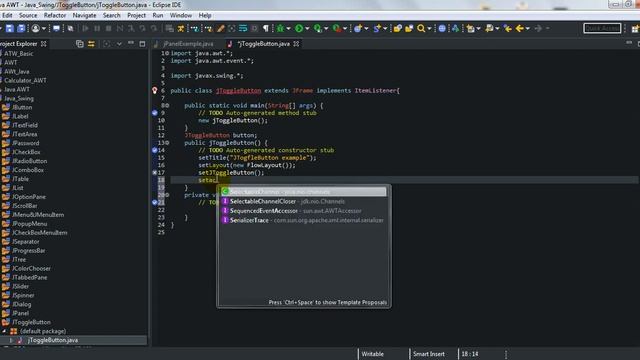
Task: Click the Open Perspective icon
Action: 635,29
